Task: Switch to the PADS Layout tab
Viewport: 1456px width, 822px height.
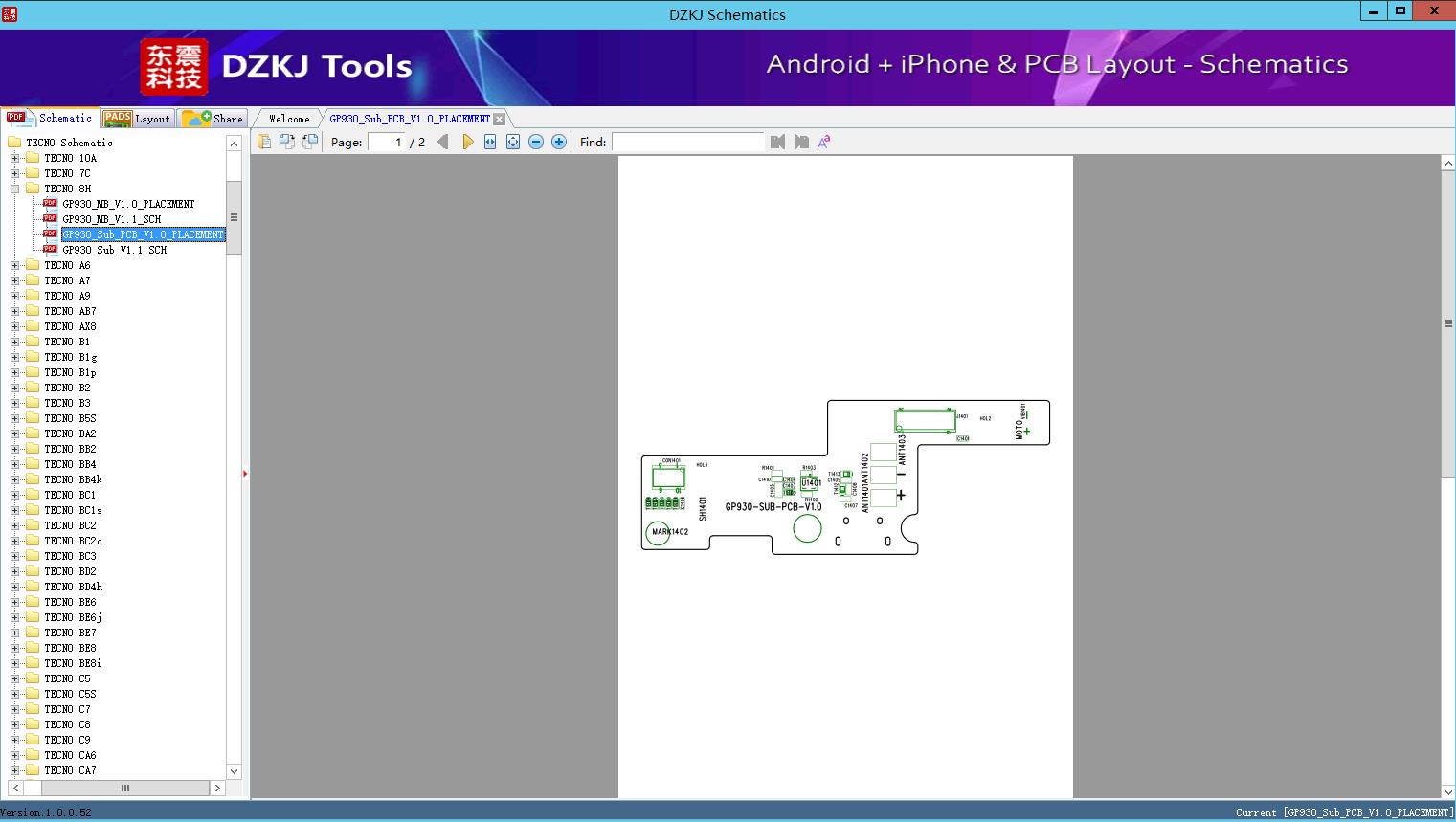Action: point(137,119)
